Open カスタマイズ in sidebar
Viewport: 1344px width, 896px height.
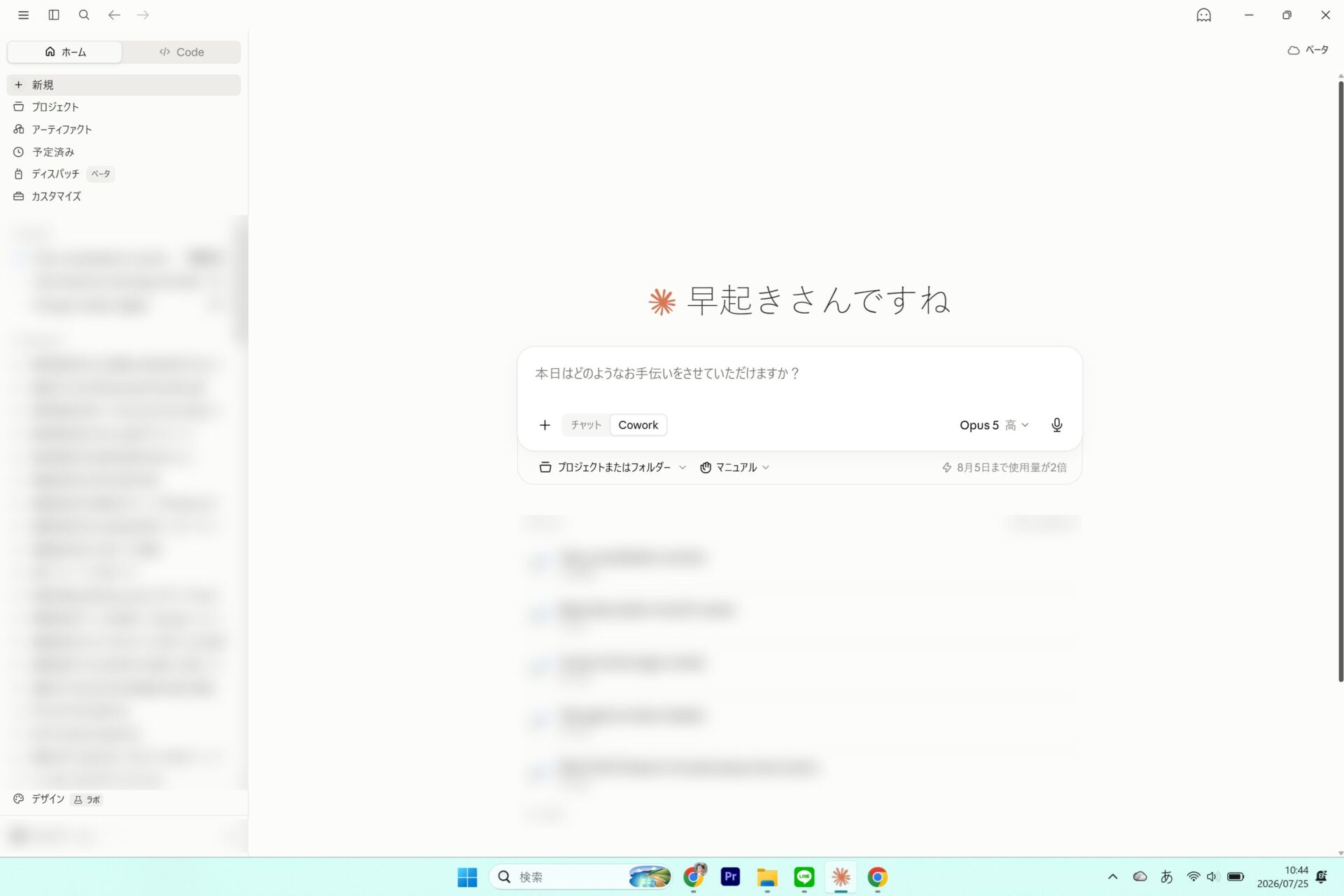coord(124,196)
